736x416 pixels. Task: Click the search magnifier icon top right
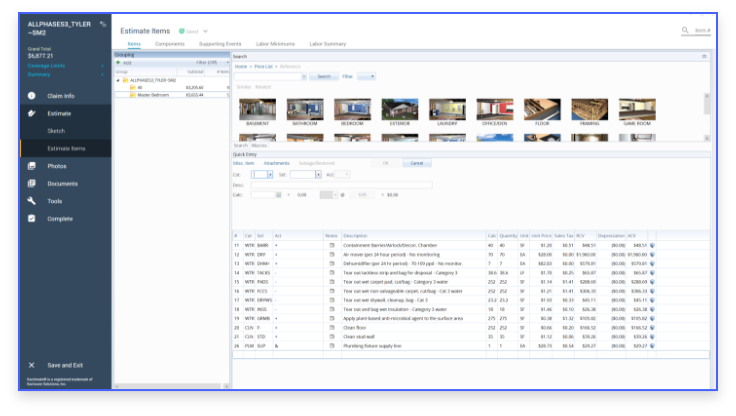[685, 31]
